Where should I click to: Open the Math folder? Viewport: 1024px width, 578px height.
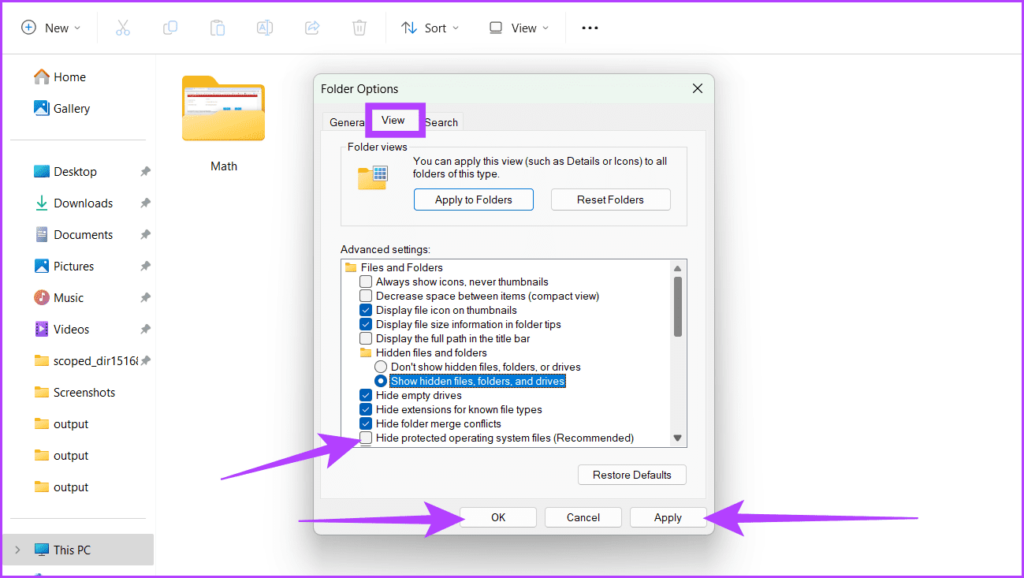click(222, 110)
